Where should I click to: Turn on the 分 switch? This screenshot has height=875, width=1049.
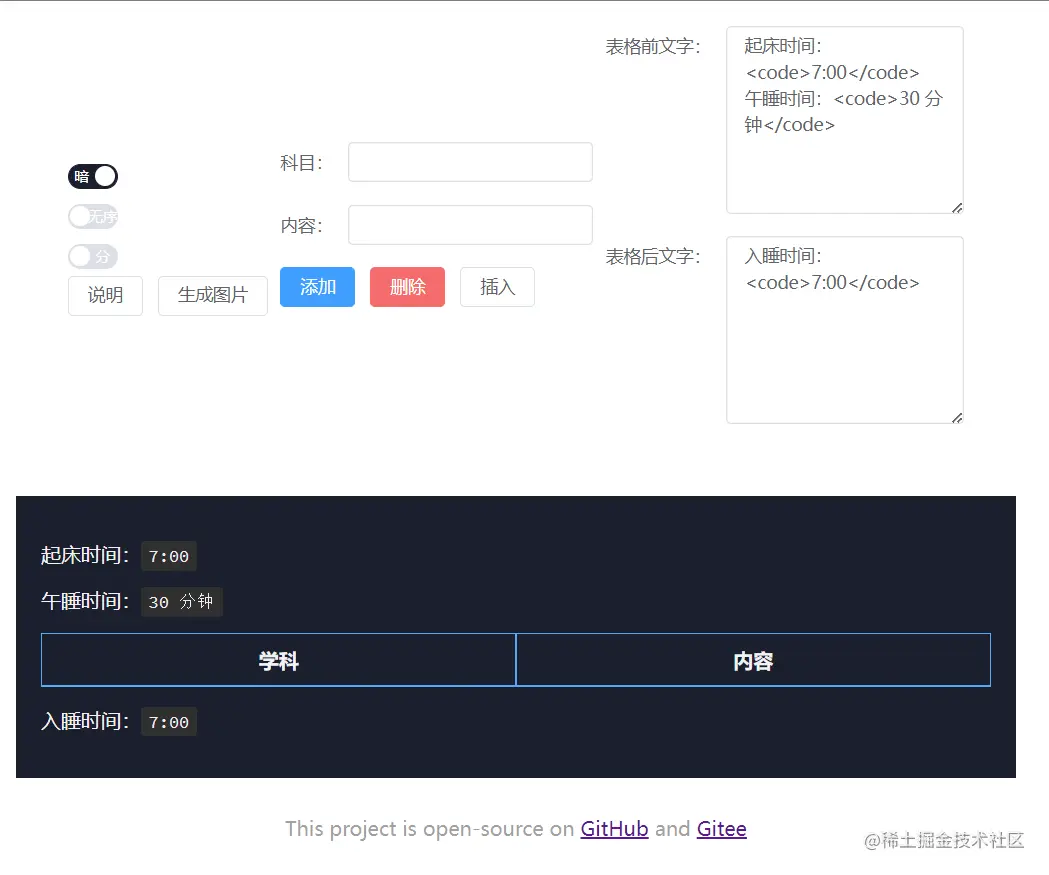click(x=92, y=256)
